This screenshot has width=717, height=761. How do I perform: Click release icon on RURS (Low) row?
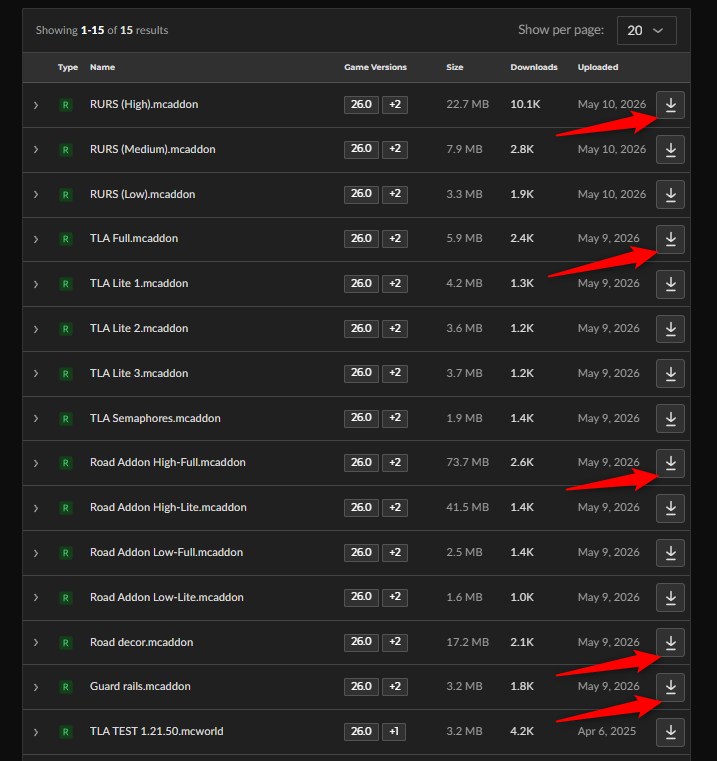click(66, 195)
